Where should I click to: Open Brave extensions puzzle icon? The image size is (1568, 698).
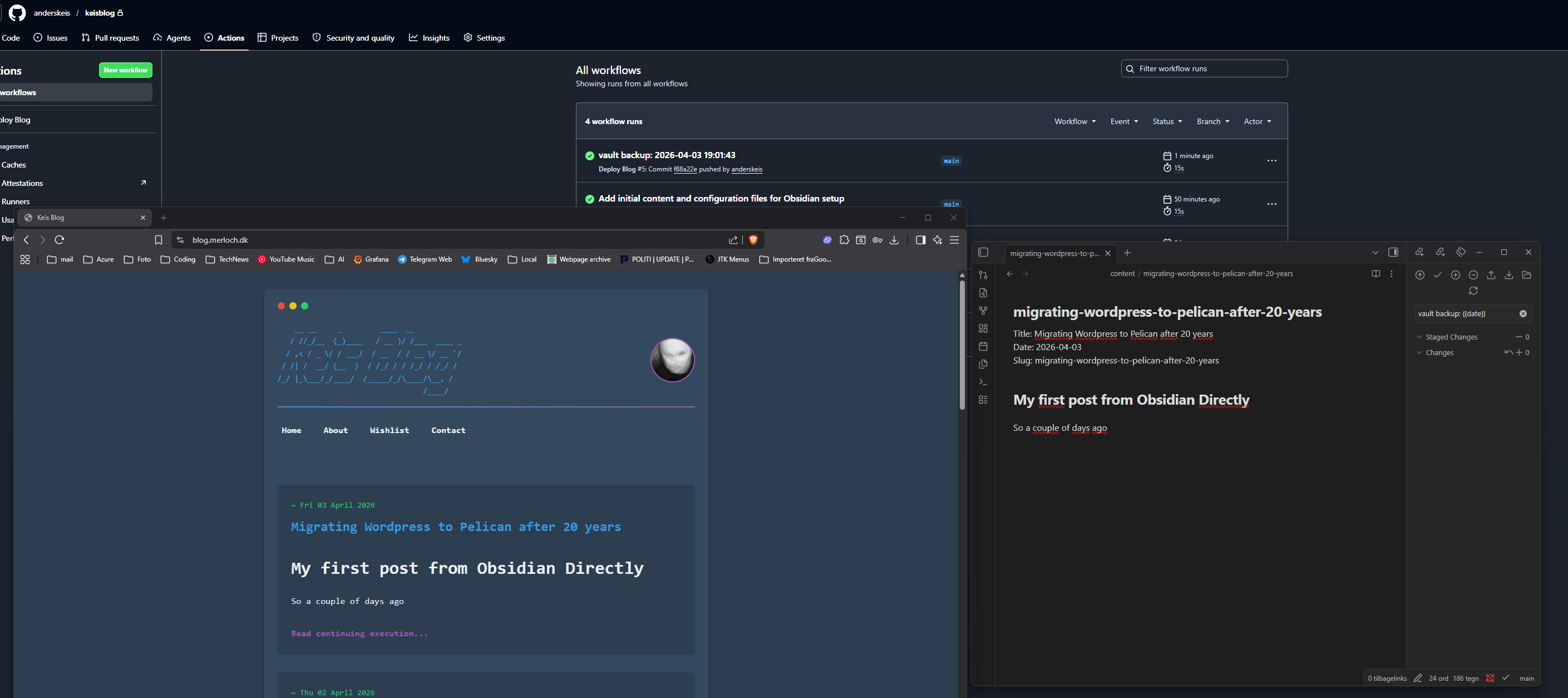click(x=844, y=240)
